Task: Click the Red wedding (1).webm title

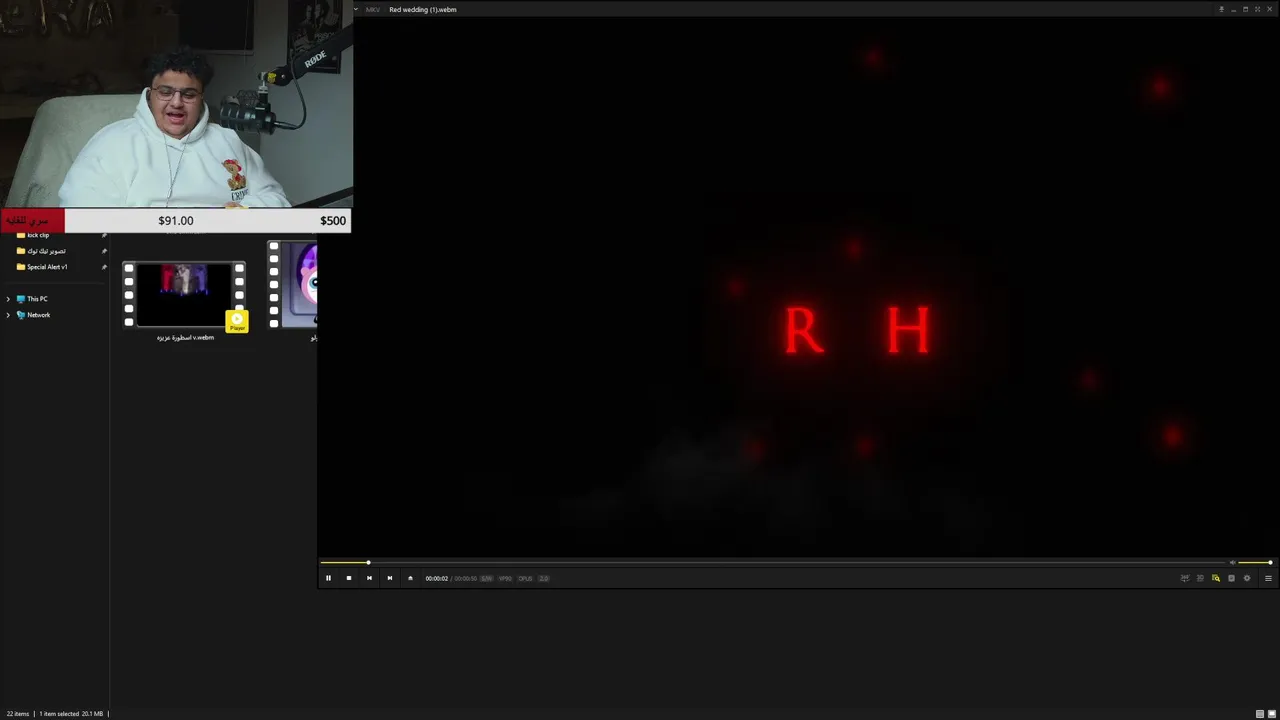Action: pos(423,9)
